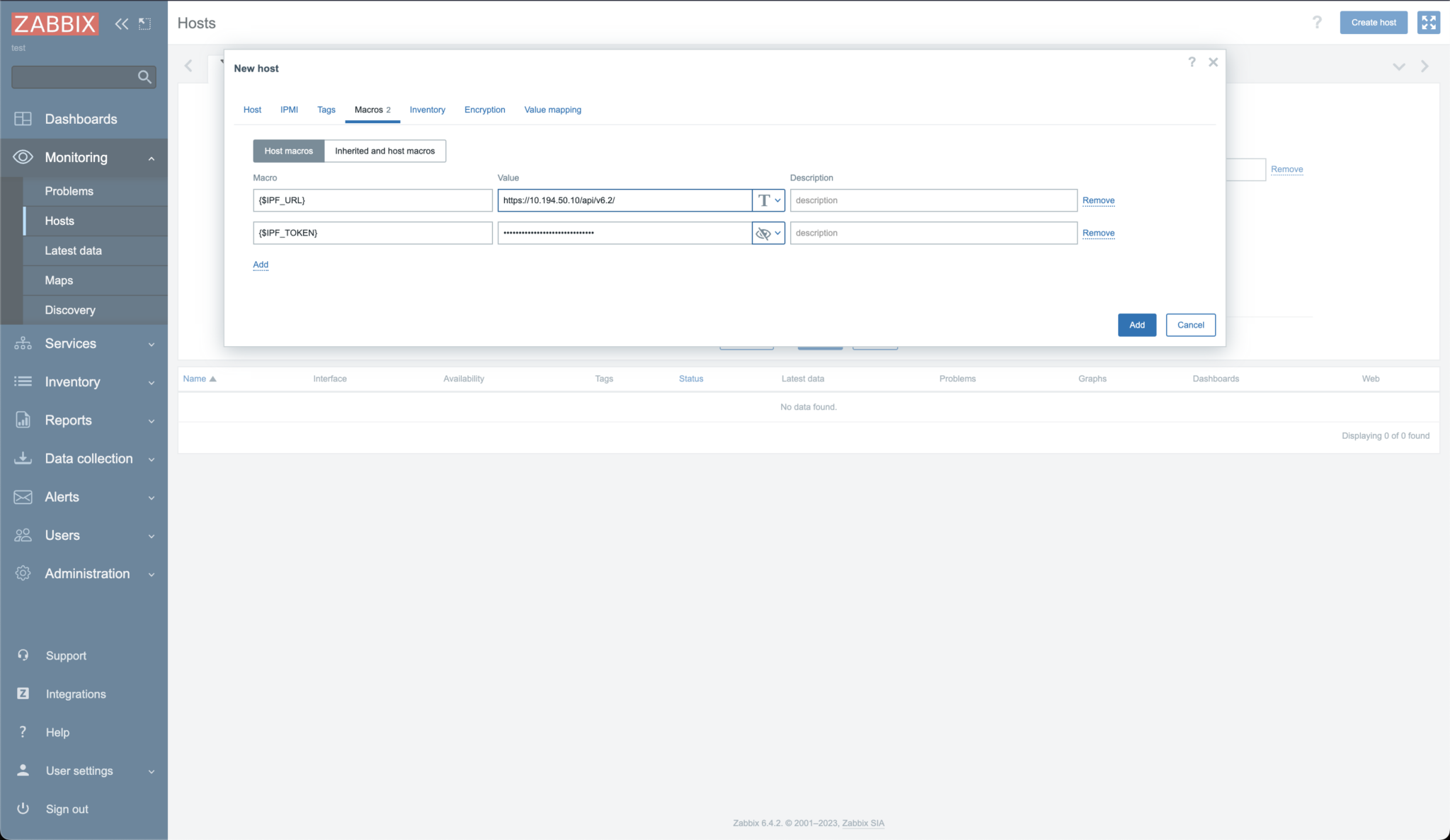The height and width of the screenshot is (840, 1450).
Task: Open the Reports section icon
Action: 23,420
